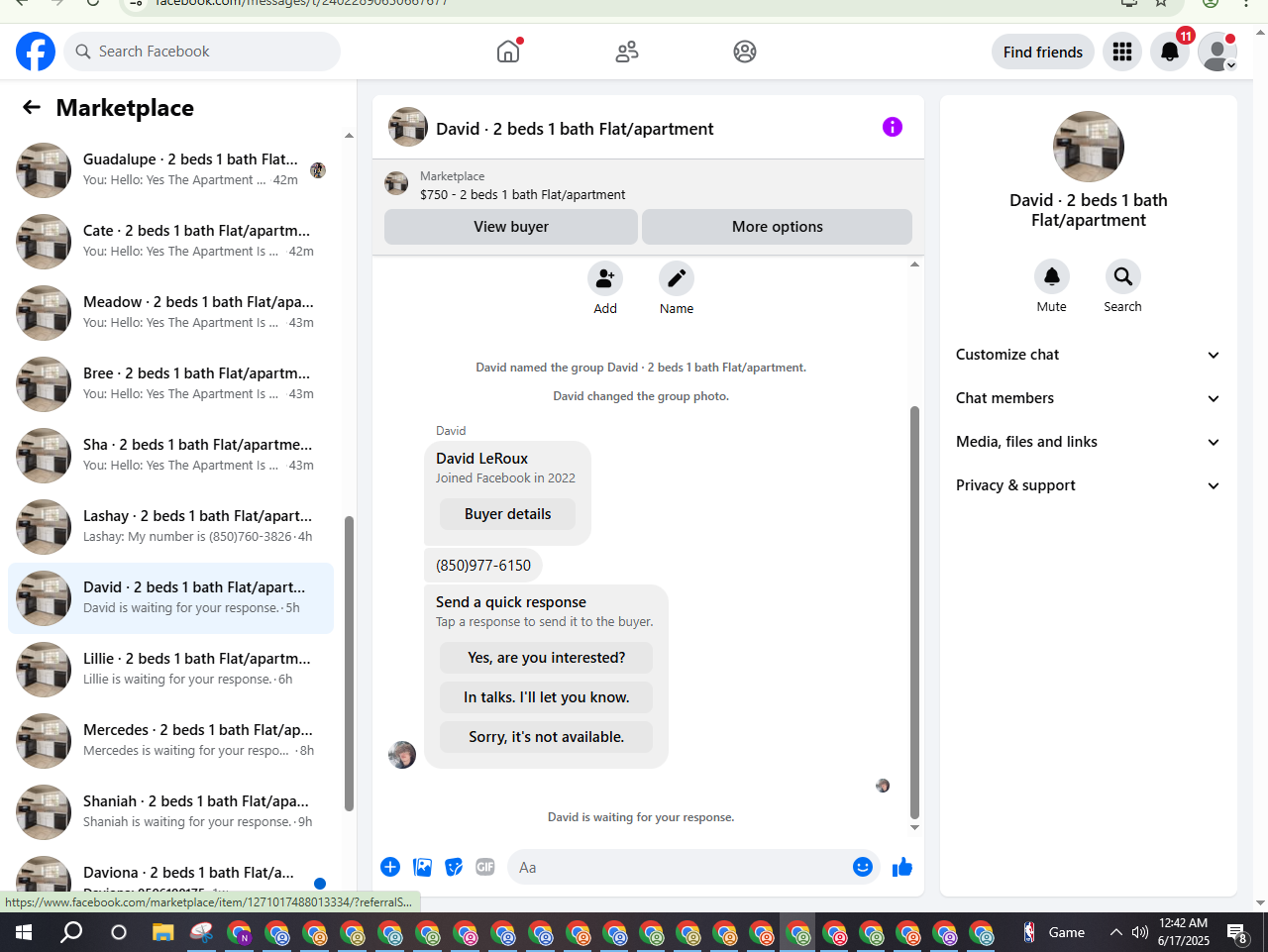Click the chat messages vertical scrollbar
The width and height of the screenshot is (1268, 952).
coord(914,612)
